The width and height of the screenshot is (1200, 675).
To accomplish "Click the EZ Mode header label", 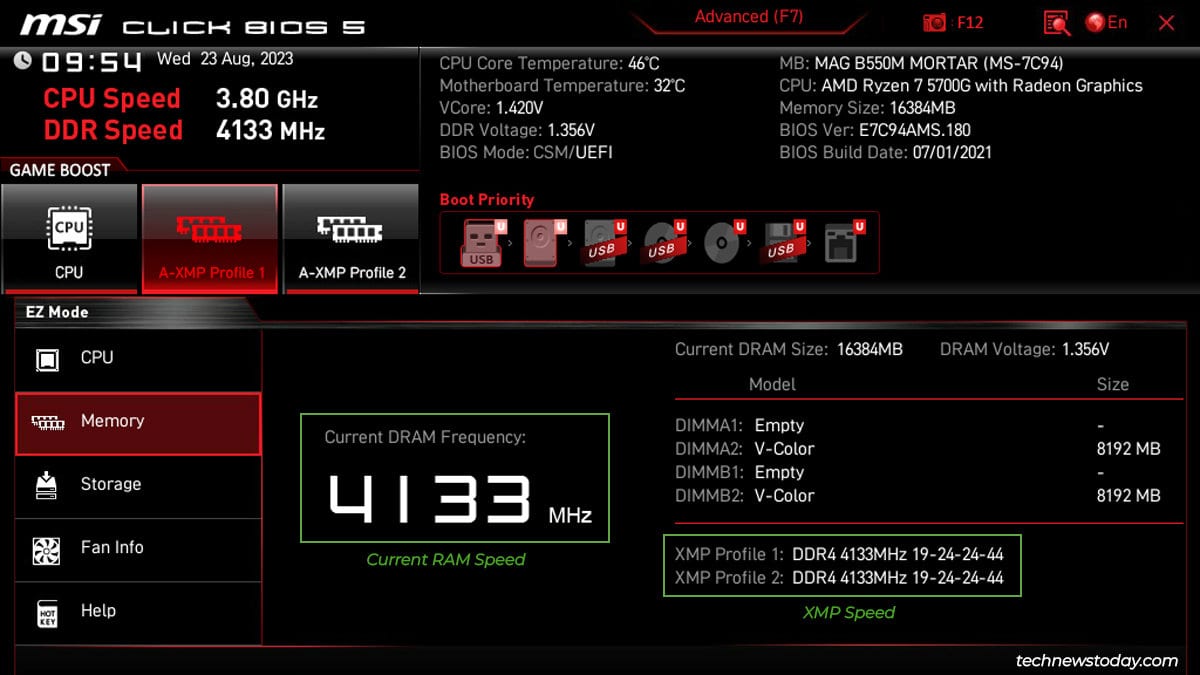I will point(55,312).
